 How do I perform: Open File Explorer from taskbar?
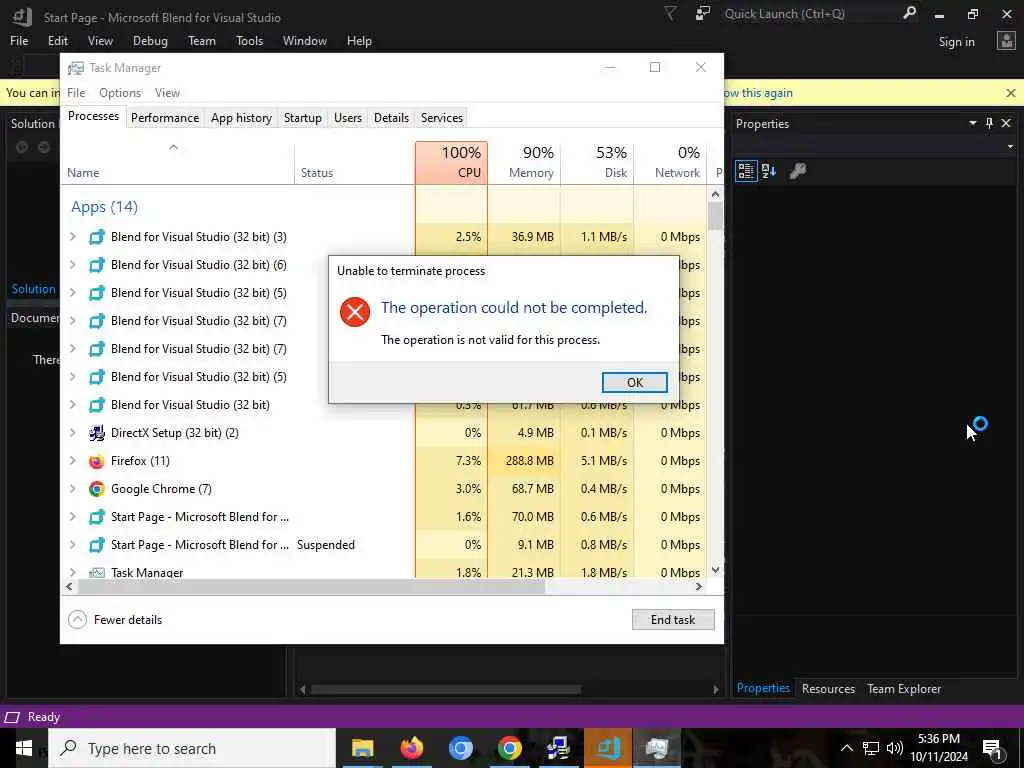tap(362, 748)
